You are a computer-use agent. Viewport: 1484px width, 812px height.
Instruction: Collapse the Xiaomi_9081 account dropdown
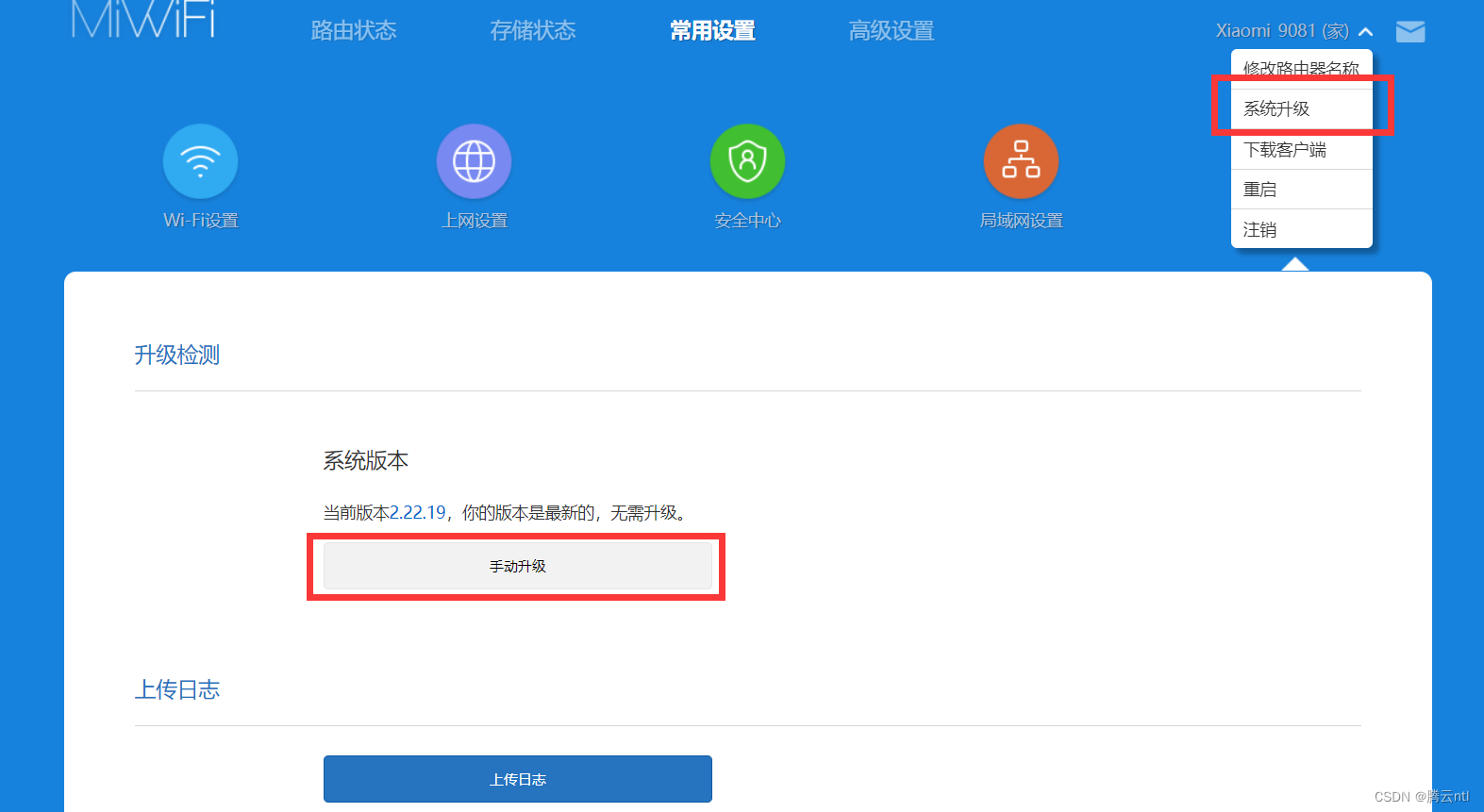pos(1365,31)
